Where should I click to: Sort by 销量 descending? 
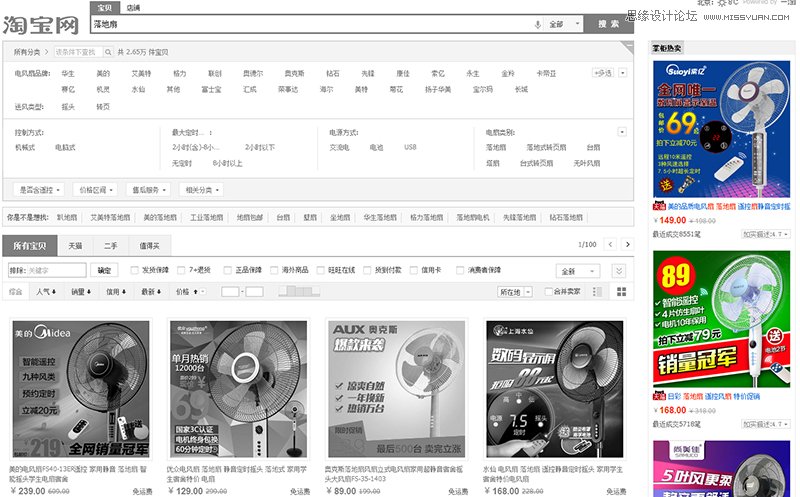click(81, 292)
